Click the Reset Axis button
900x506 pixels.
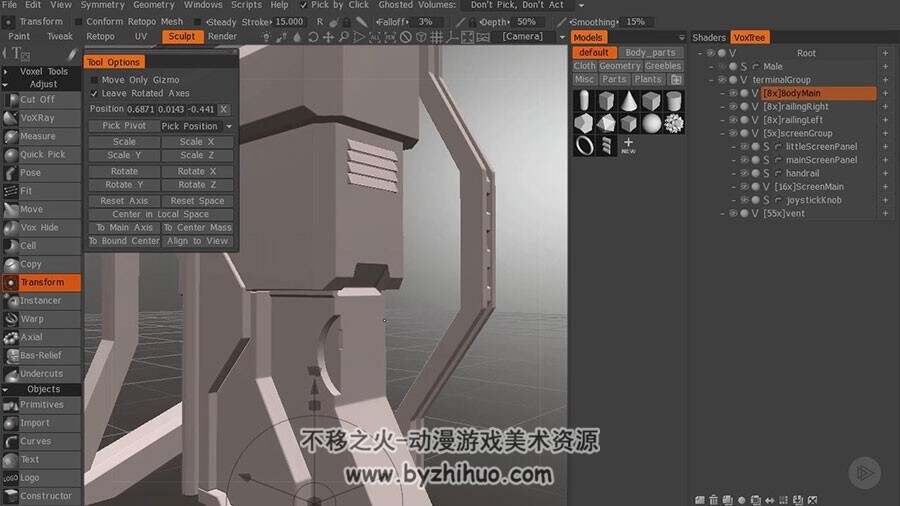tap(124, 201)
